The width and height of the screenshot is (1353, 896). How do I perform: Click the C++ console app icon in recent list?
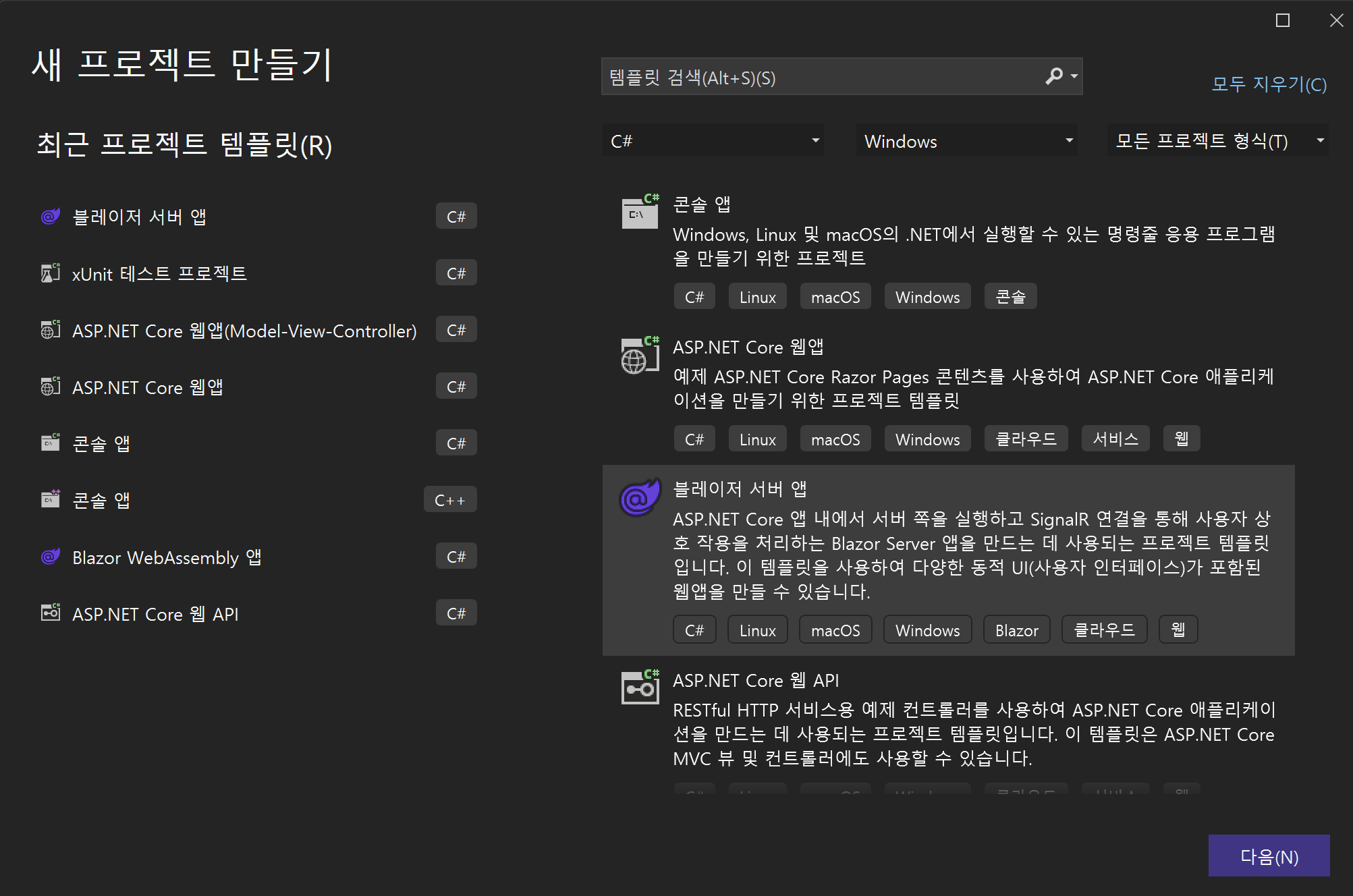click(51, 500)
